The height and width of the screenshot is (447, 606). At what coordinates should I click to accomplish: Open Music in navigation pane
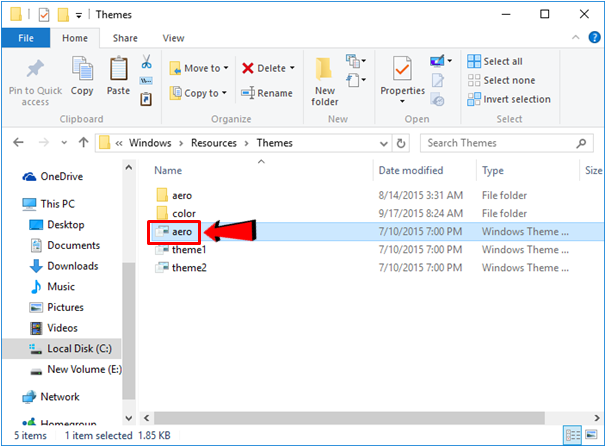pyautogui.click(x=52, y=287)
